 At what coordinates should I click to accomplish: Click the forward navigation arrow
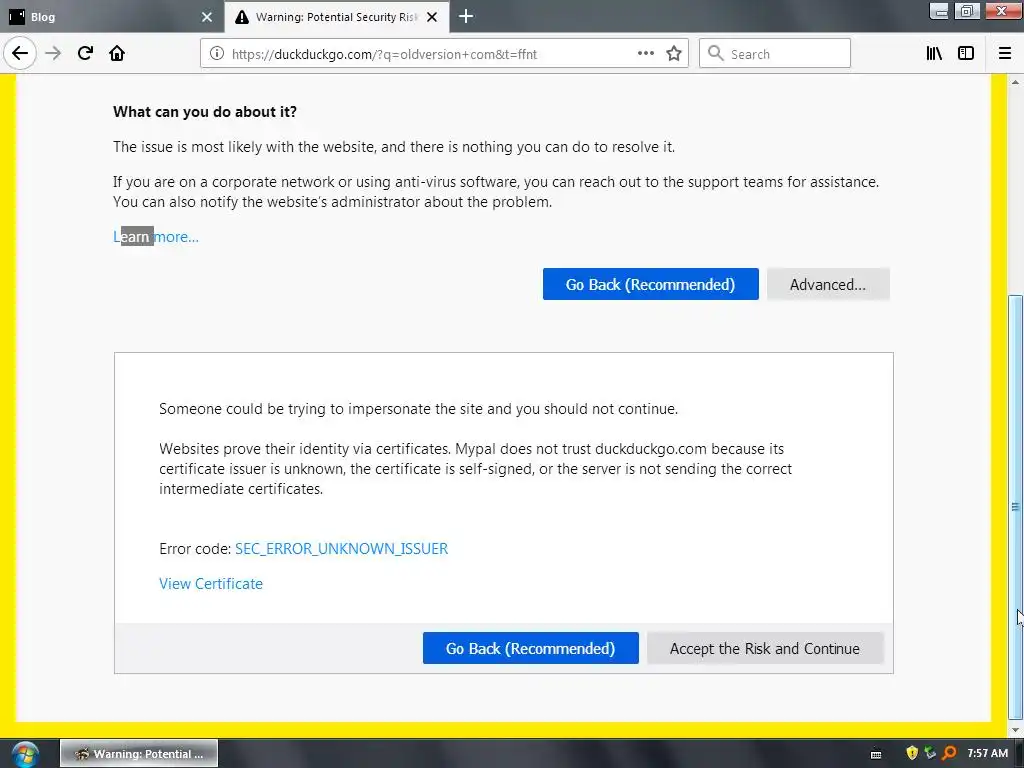53,54
